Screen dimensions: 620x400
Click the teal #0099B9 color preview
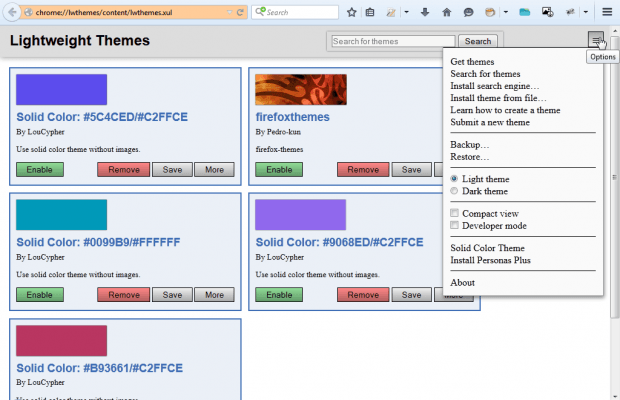coord(61,215)
